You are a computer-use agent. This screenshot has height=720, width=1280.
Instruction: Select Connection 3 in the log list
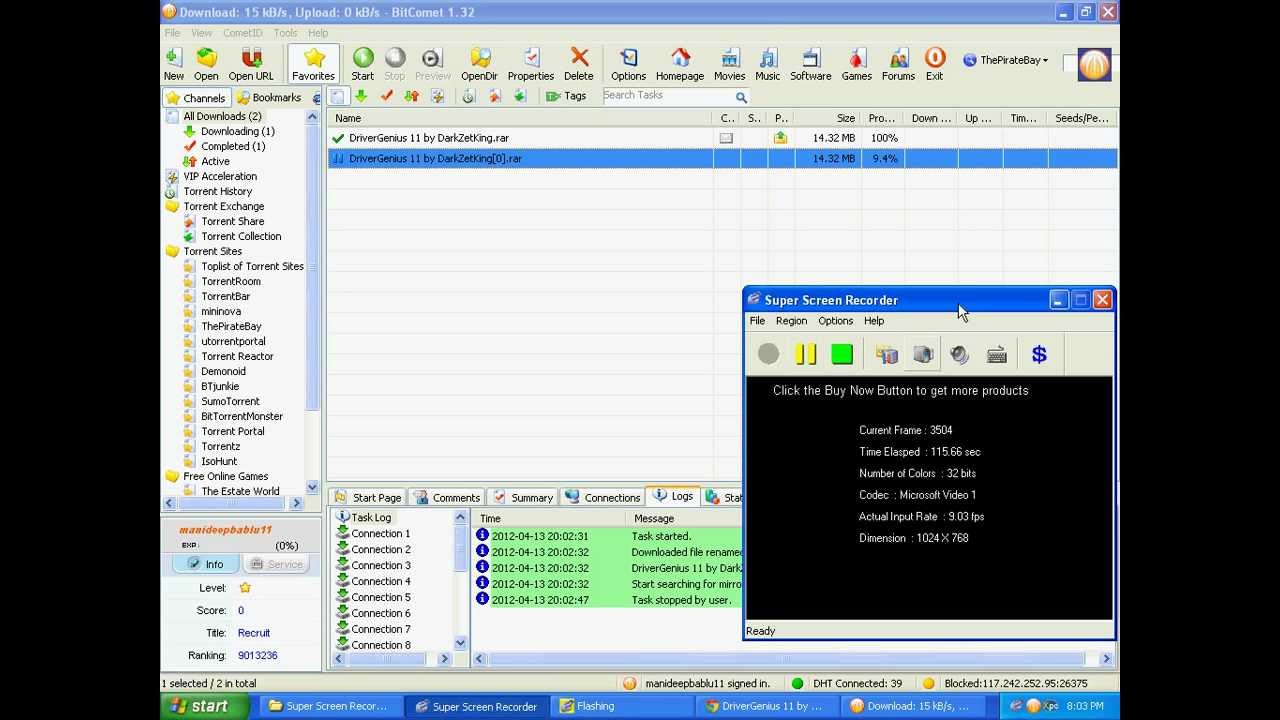tap(380, 565)
